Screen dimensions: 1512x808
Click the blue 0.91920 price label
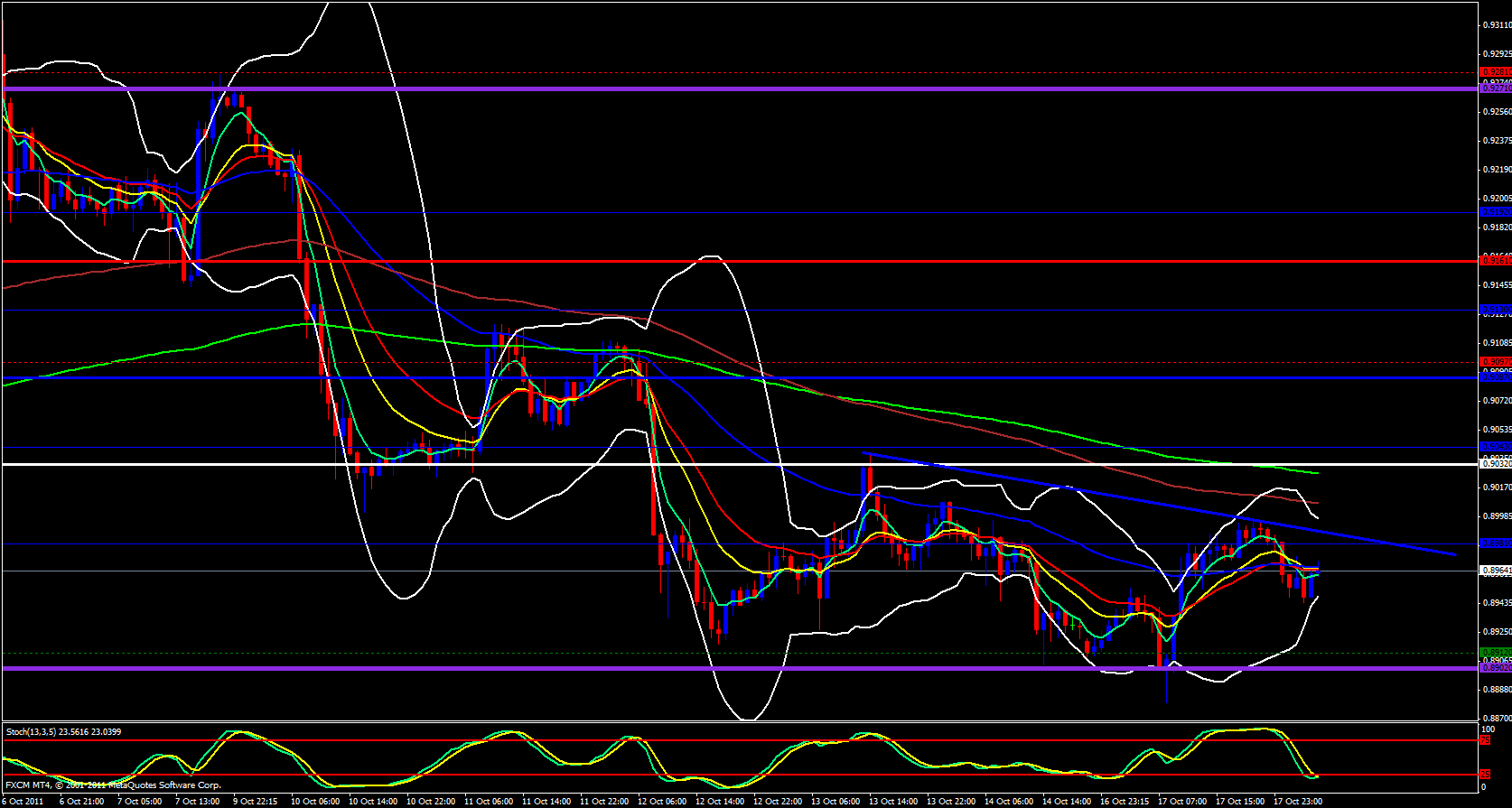coord(1496,212)
